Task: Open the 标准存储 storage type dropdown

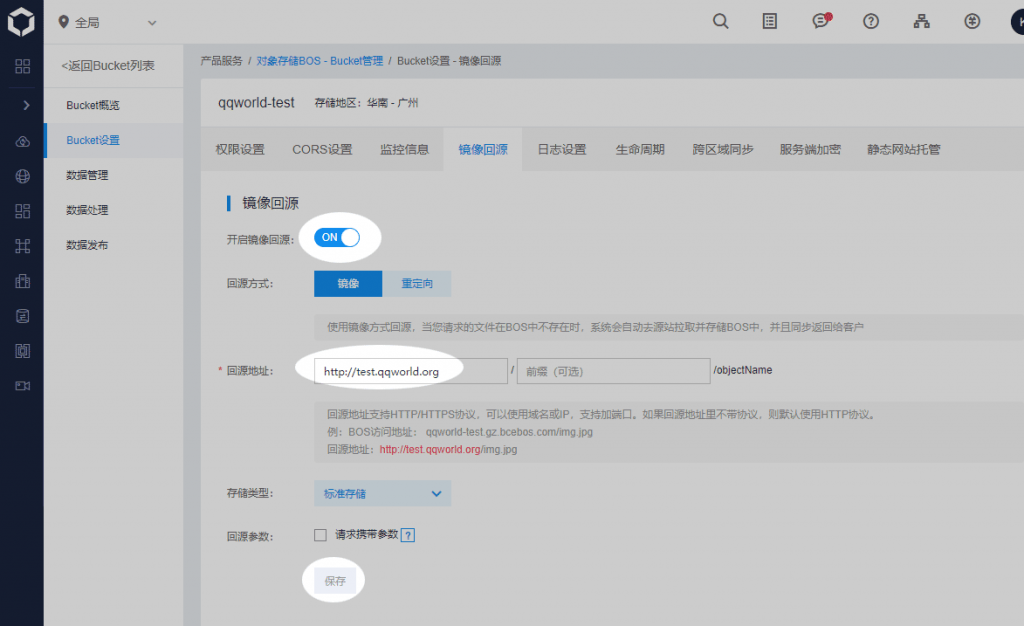Action: click(x=382, y=493)
